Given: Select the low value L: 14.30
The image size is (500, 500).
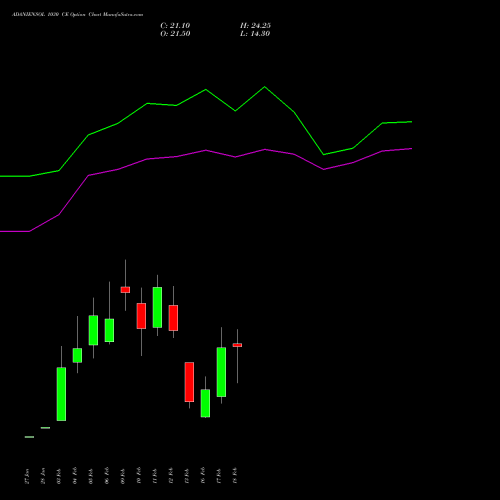Looking at the screenshot, I should [x=255, y=34].
